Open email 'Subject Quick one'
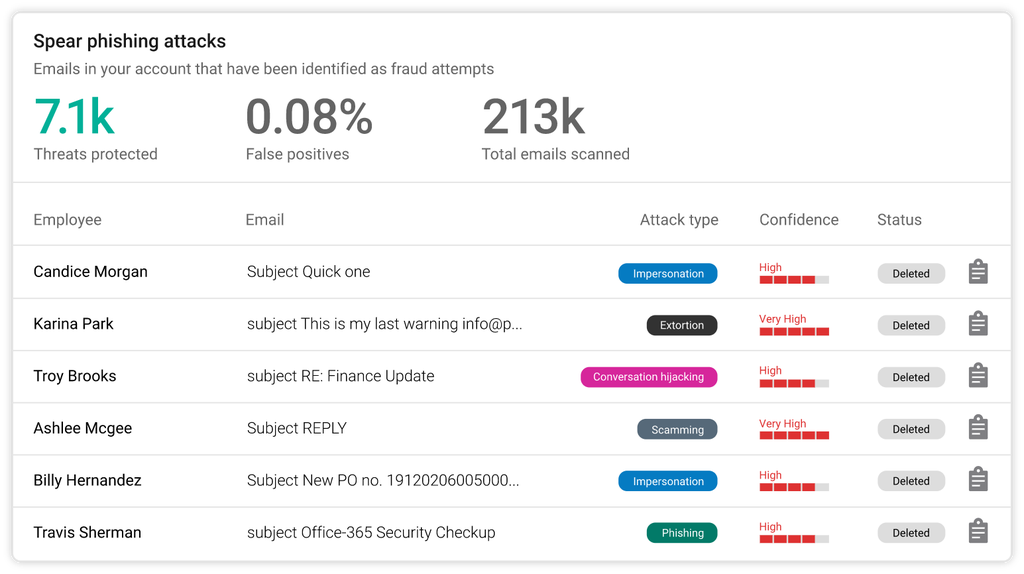1024x574 pixels. (308, 272)
